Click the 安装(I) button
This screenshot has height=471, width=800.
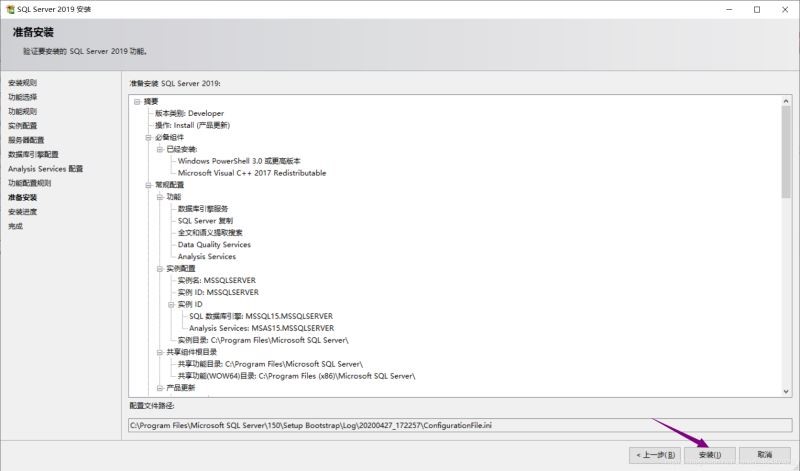[x=710, y=454]
